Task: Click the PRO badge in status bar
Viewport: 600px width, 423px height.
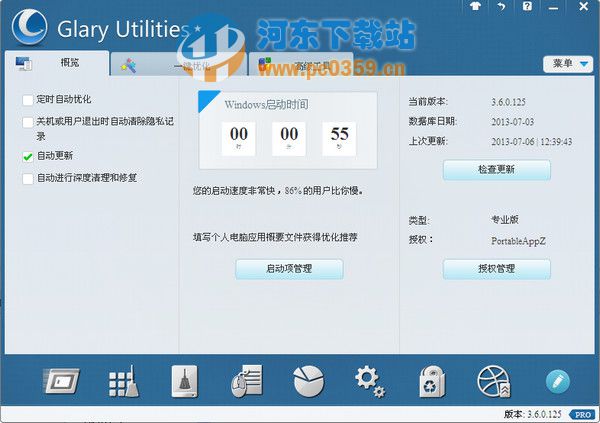Action: [582, 415]
